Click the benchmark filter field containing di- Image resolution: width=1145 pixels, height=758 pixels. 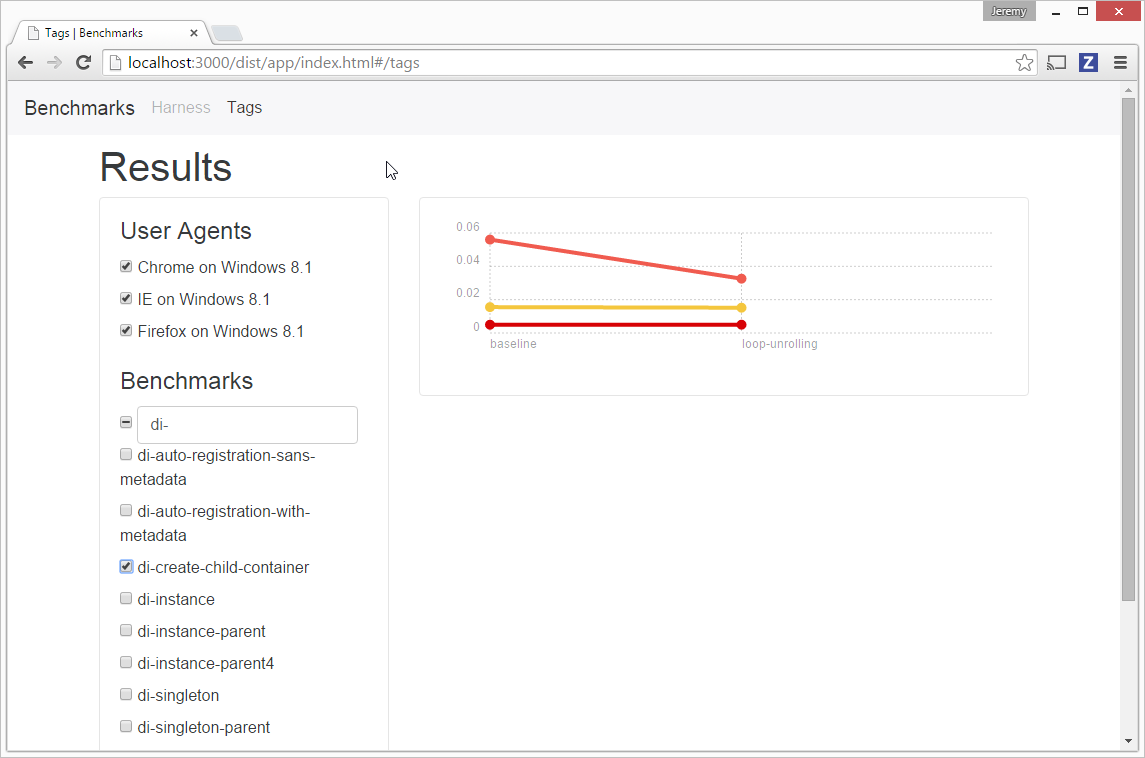tap(248, 425)
